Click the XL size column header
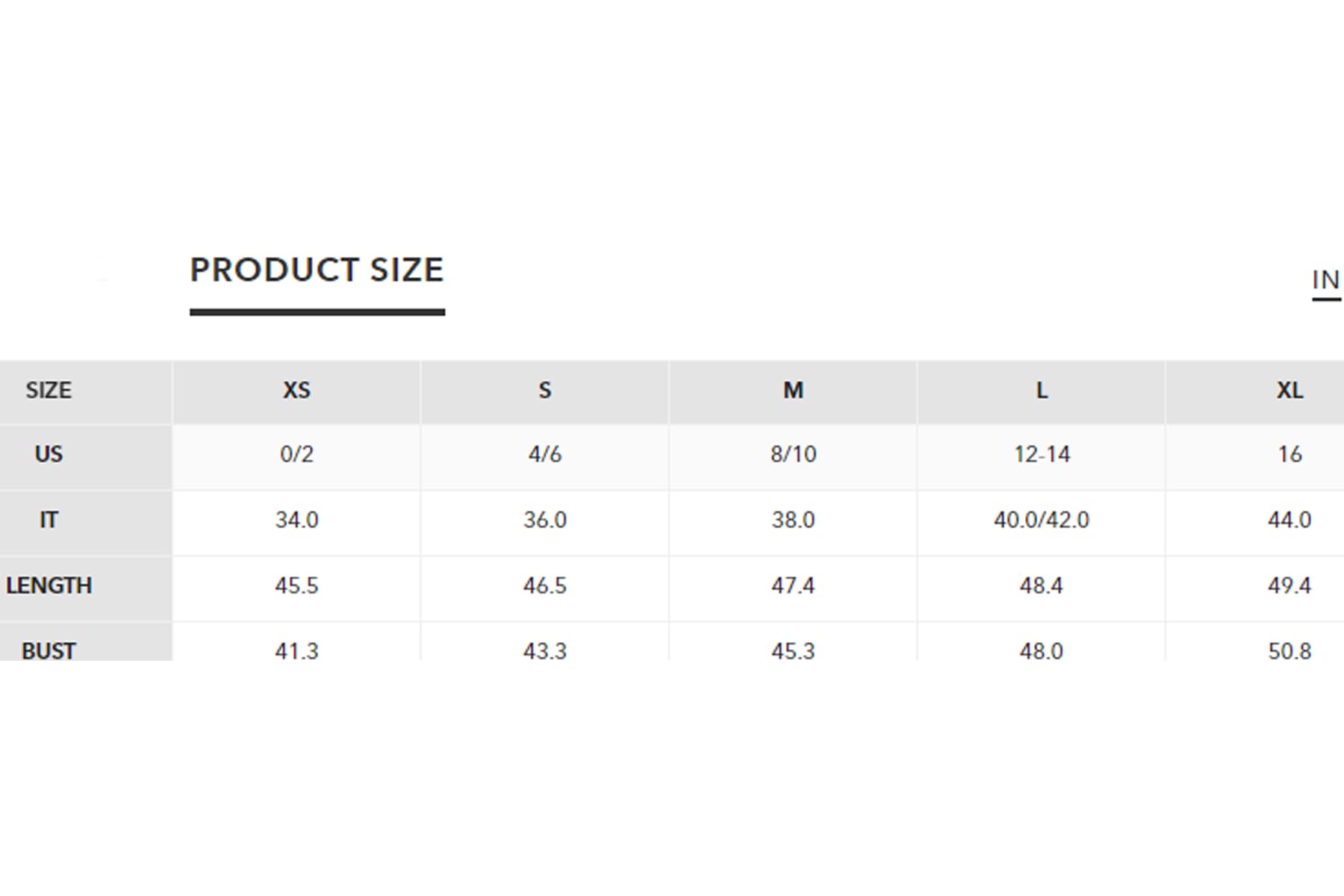Viewport: 1344px width, 896px height. (1289, 391)
